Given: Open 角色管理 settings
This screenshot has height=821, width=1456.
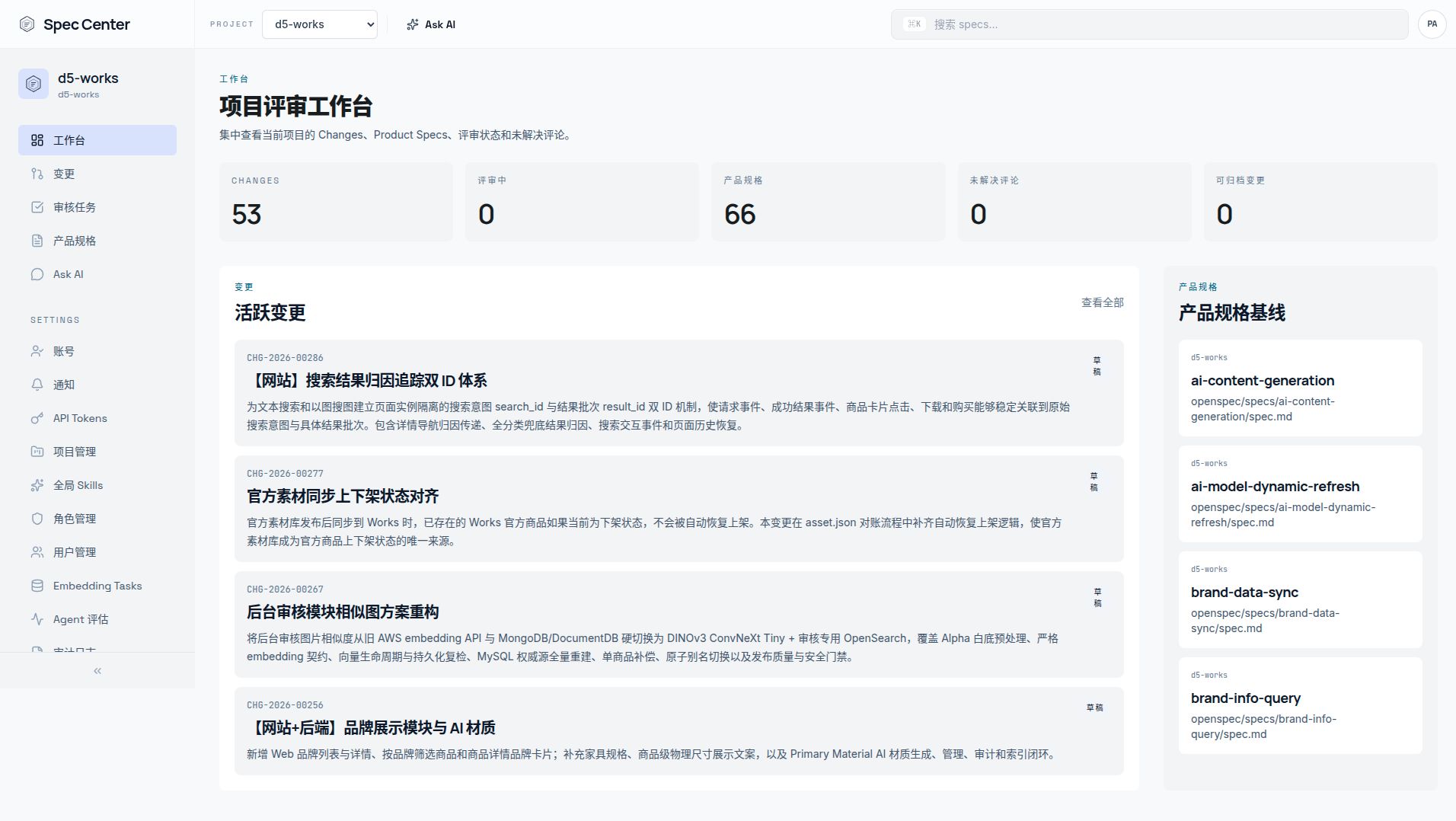Looking at the screenshot, I should (97, 519).
